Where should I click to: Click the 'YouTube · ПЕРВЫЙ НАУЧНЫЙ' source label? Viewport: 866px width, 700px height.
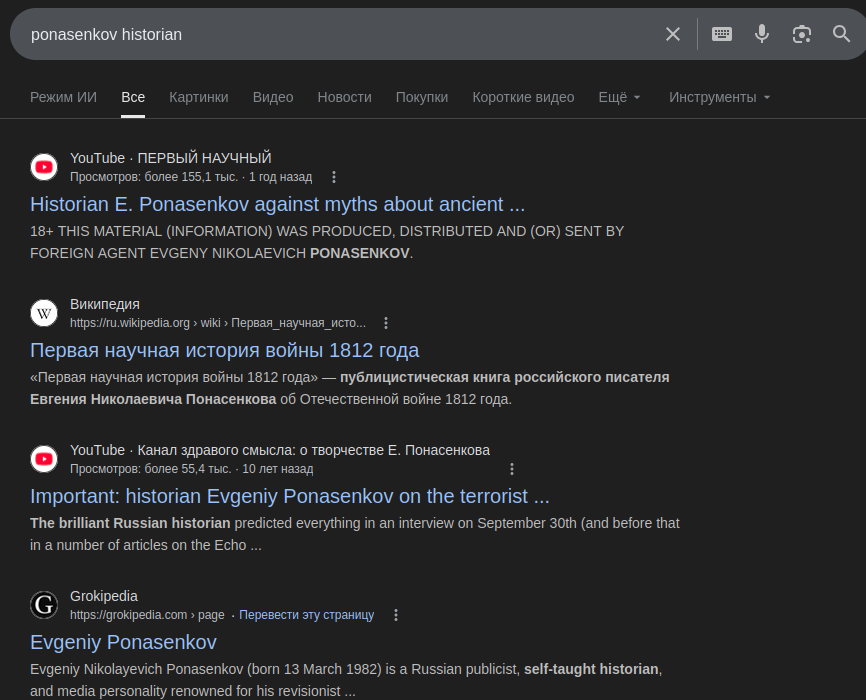pos(171,158)
